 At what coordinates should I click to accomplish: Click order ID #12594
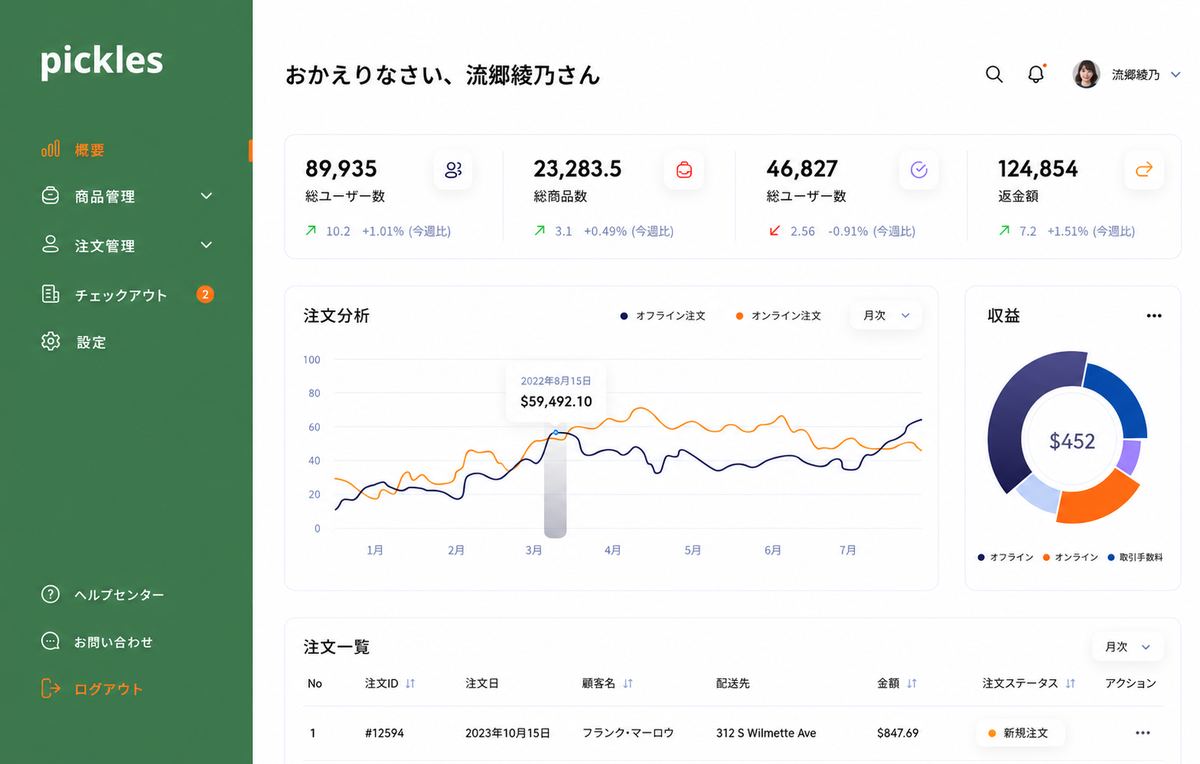coord(385,733)
